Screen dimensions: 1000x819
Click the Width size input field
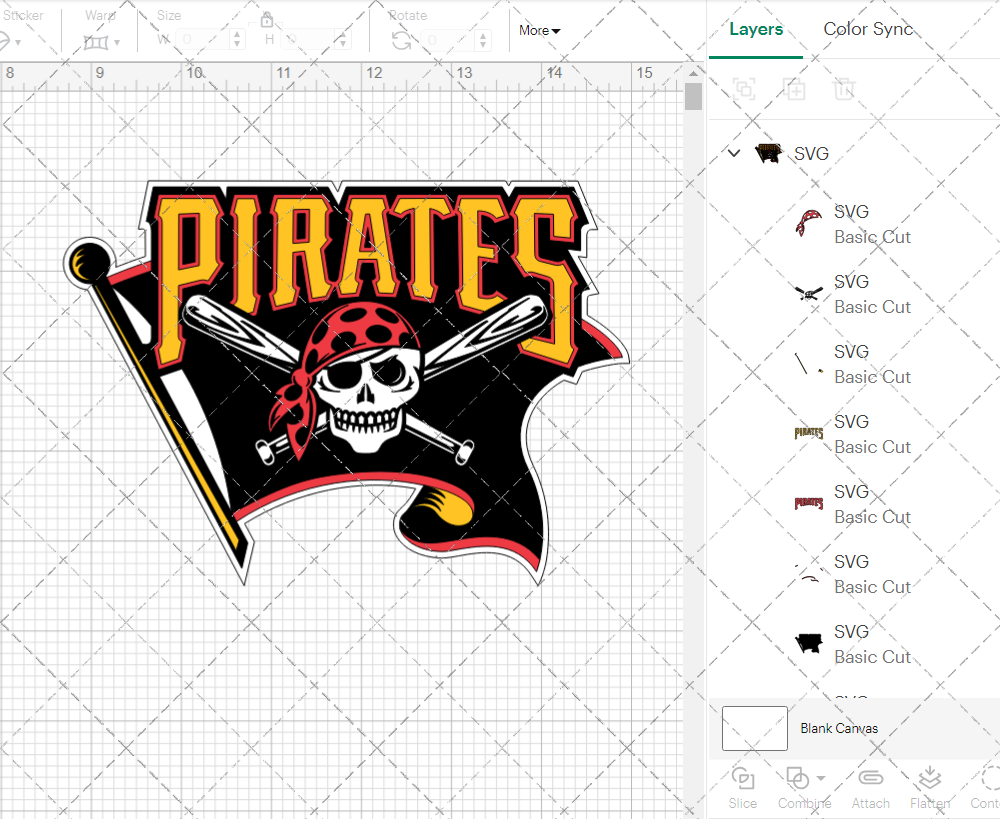[x=203, y=40]
